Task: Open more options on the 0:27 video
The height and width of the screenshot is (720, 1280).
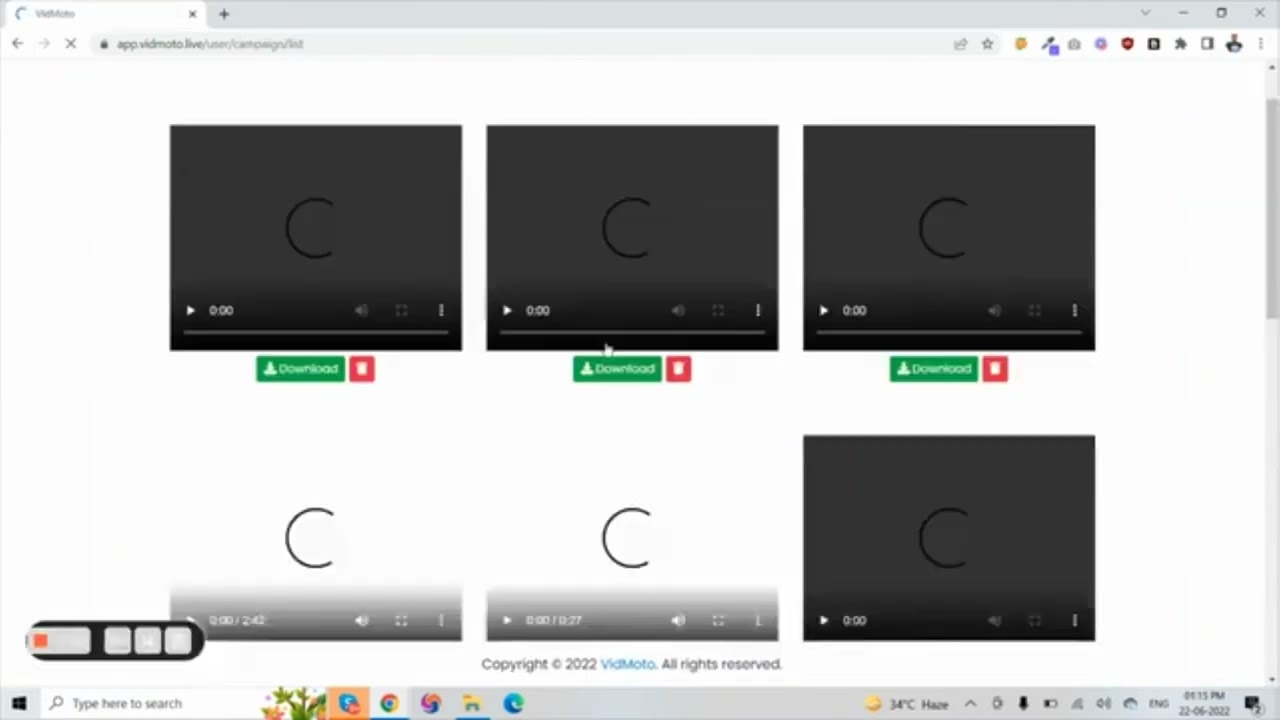Action: click(758, 620)
